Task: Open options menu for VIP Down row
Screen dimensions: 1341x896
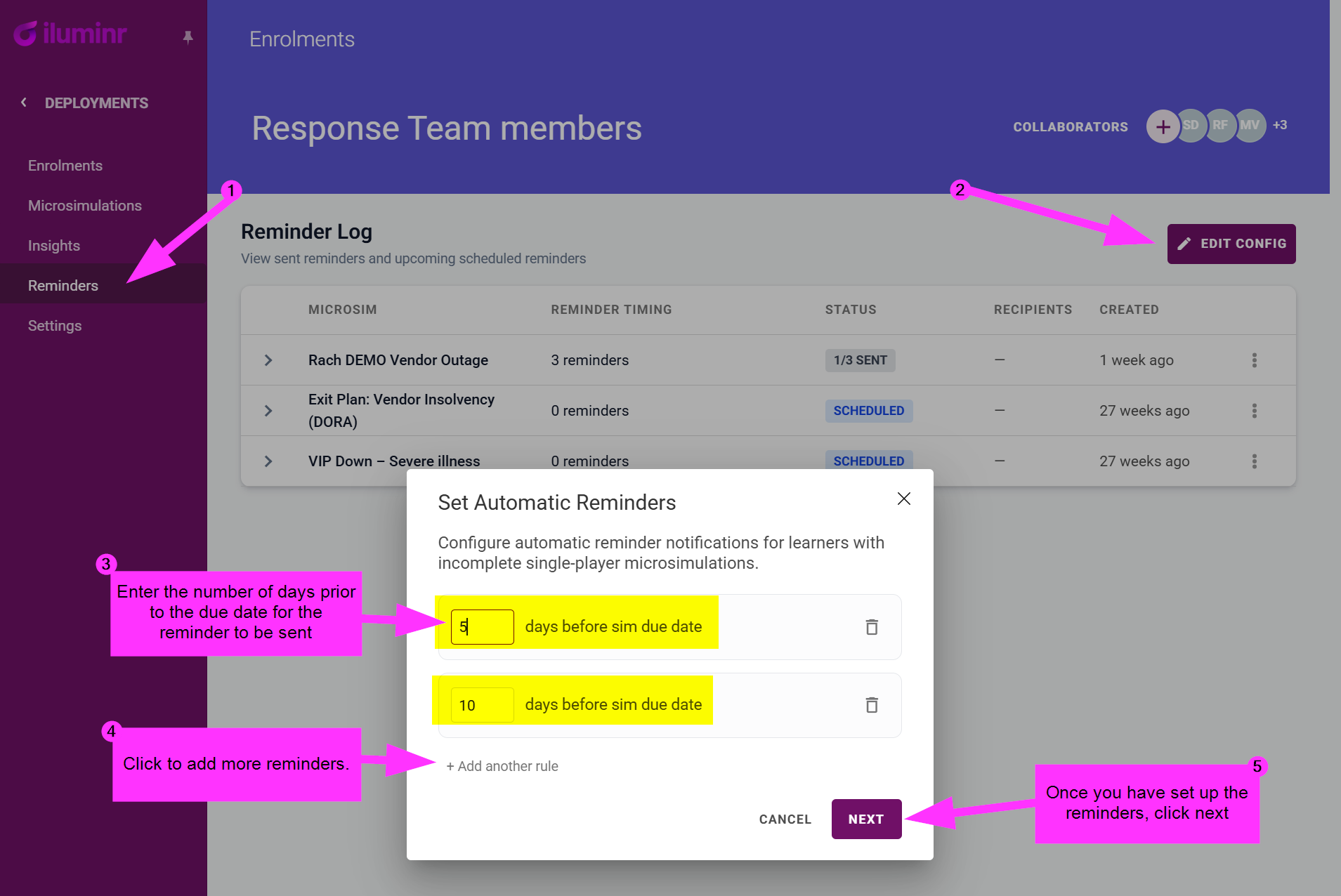Action: 1254,461
